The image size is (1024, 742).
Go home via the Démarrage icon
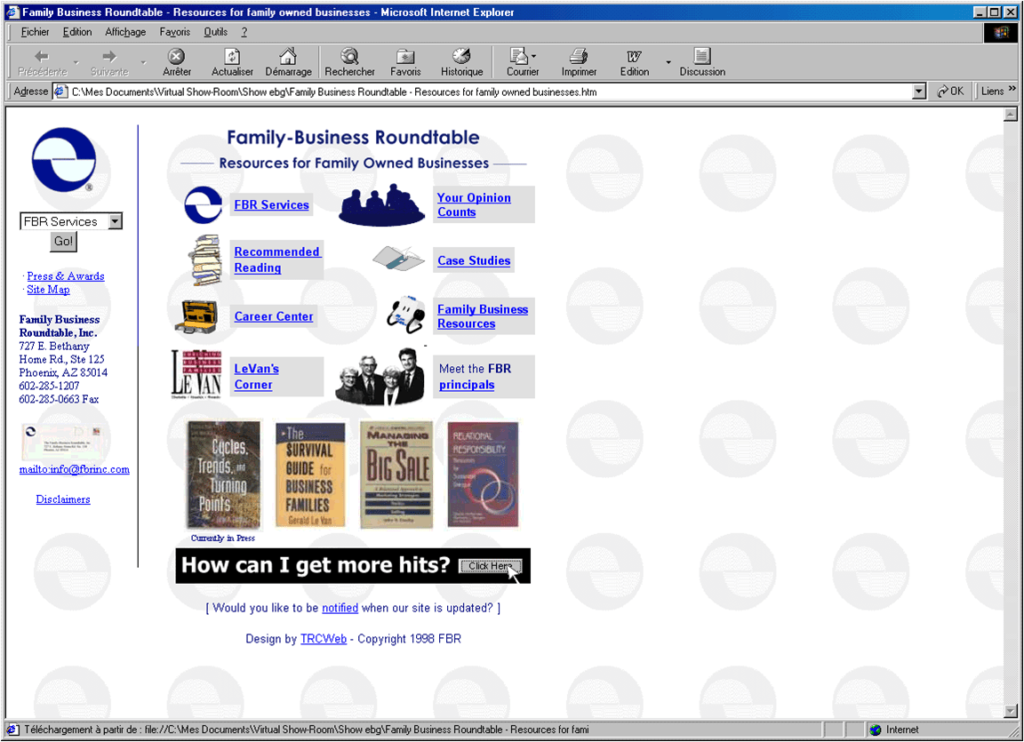(x=288, y=56)
